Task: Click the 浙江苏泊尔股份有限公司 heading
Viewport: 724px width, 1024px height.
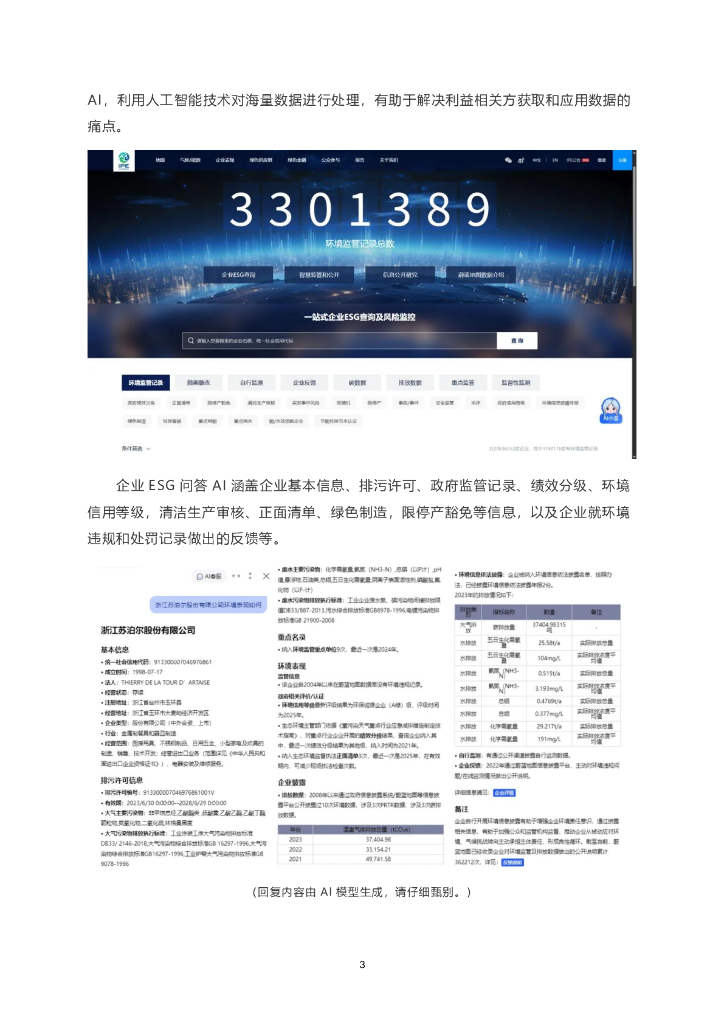Action: point(148,631)
